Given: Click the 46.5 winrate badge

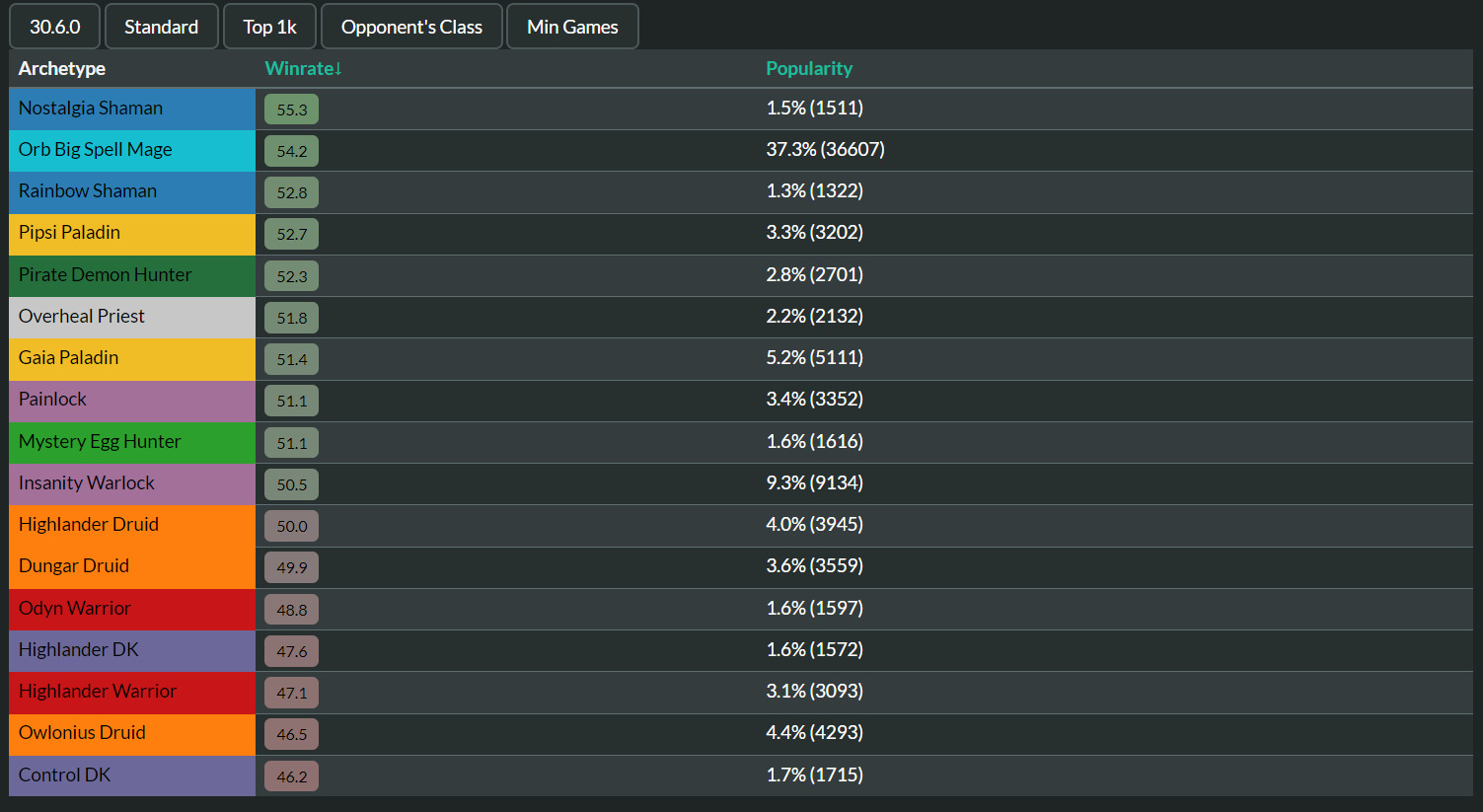Looking at the screenshot, I should click(291, 734).
